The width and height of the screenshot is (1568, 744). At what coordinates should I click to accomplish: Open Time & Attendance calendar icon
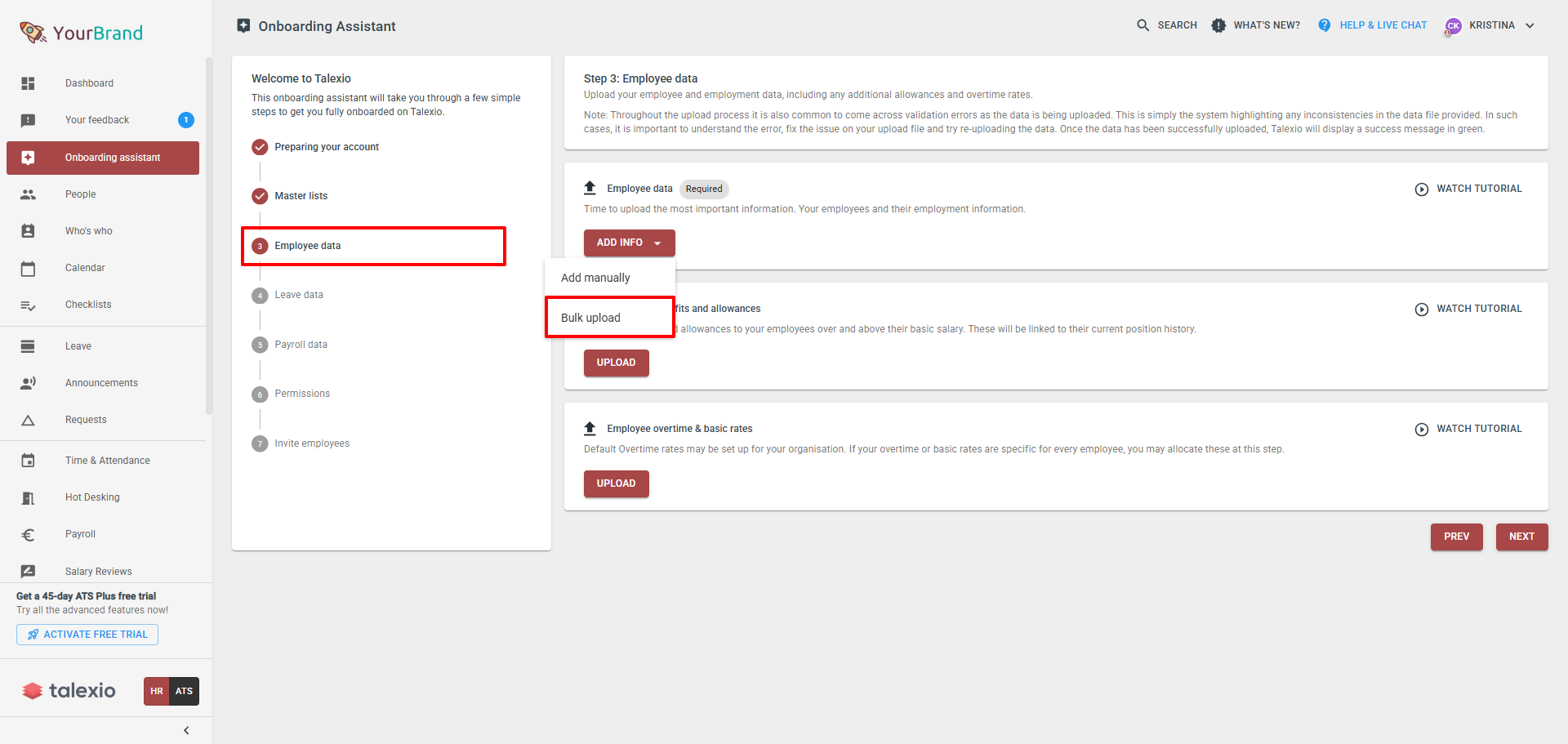coord(28,461)
